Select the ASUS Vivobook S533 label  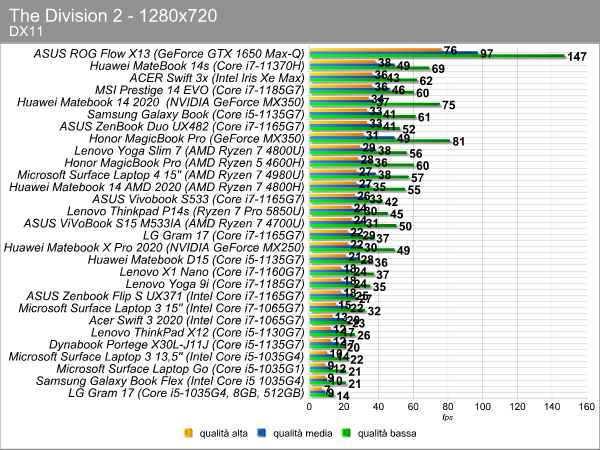(198, 199)
